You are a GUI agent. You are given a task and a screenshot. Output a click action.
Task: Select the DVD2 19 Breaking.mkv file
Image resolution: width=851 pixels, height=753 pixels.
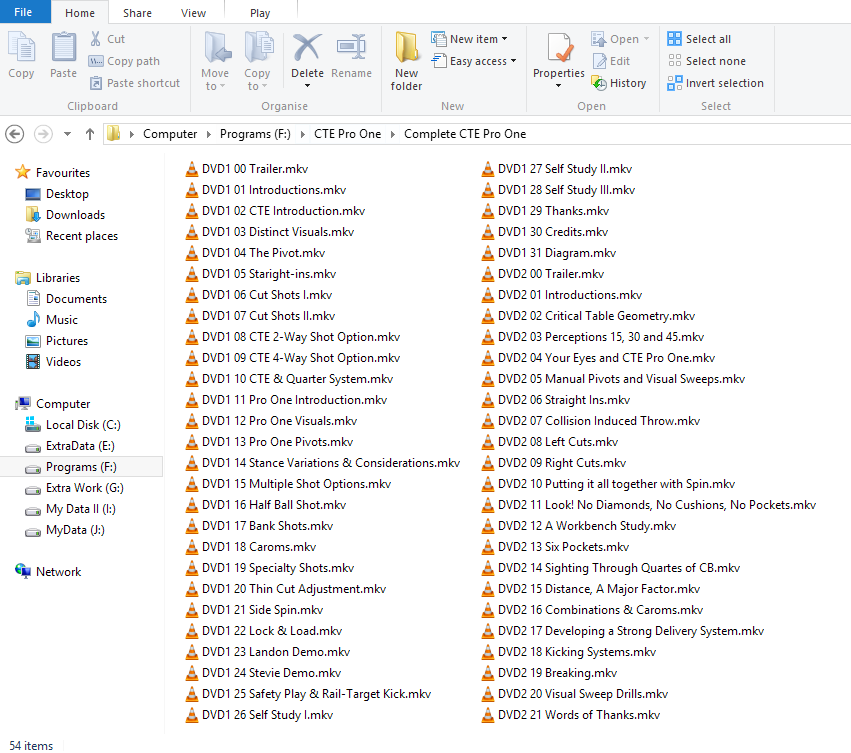557,673
